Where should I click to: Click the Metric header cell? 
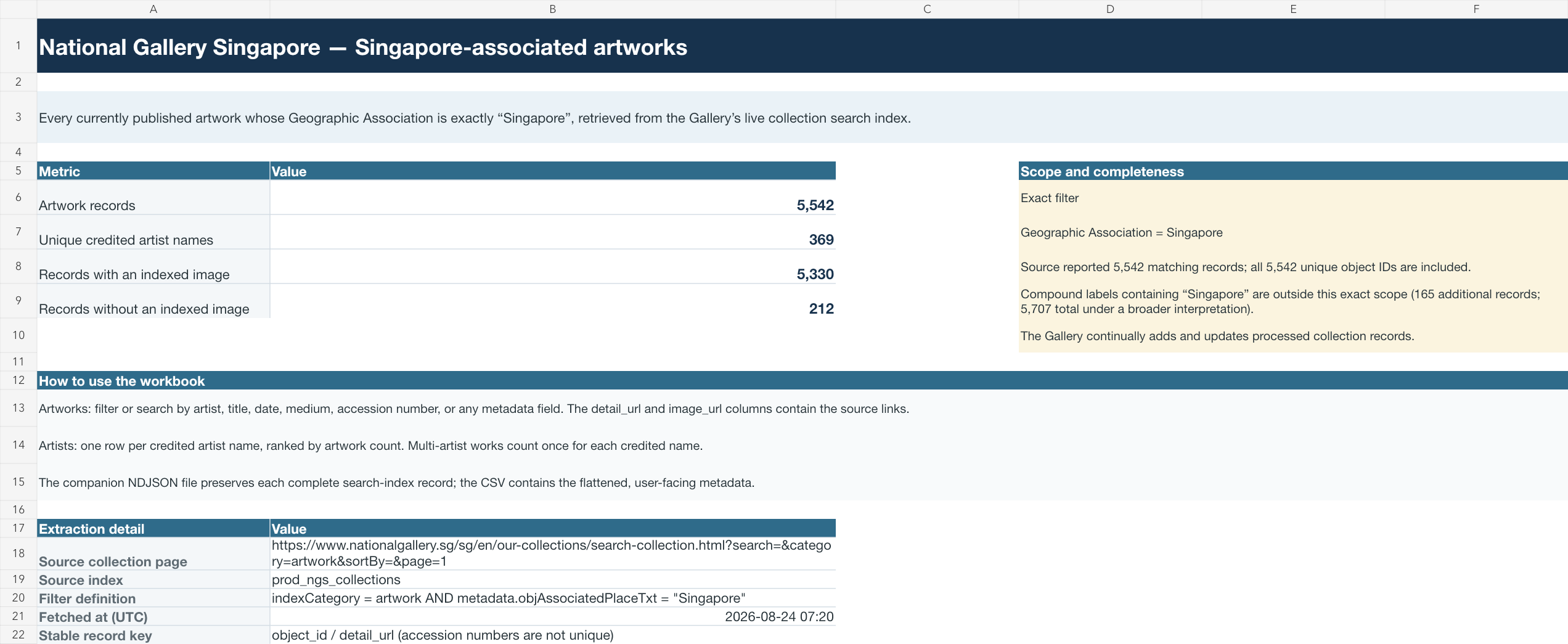pos(153,171)
